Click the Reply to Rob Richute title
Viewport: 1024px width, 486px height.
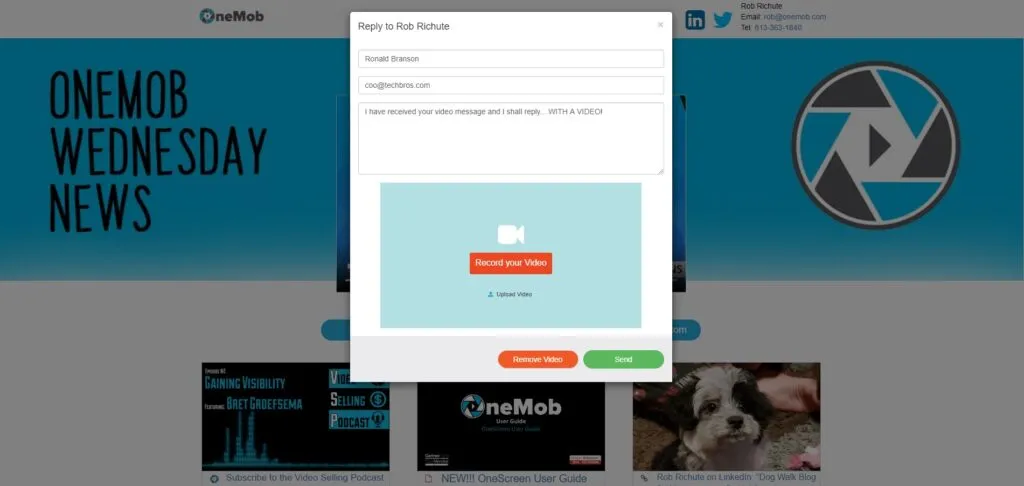tap(404, 27)
